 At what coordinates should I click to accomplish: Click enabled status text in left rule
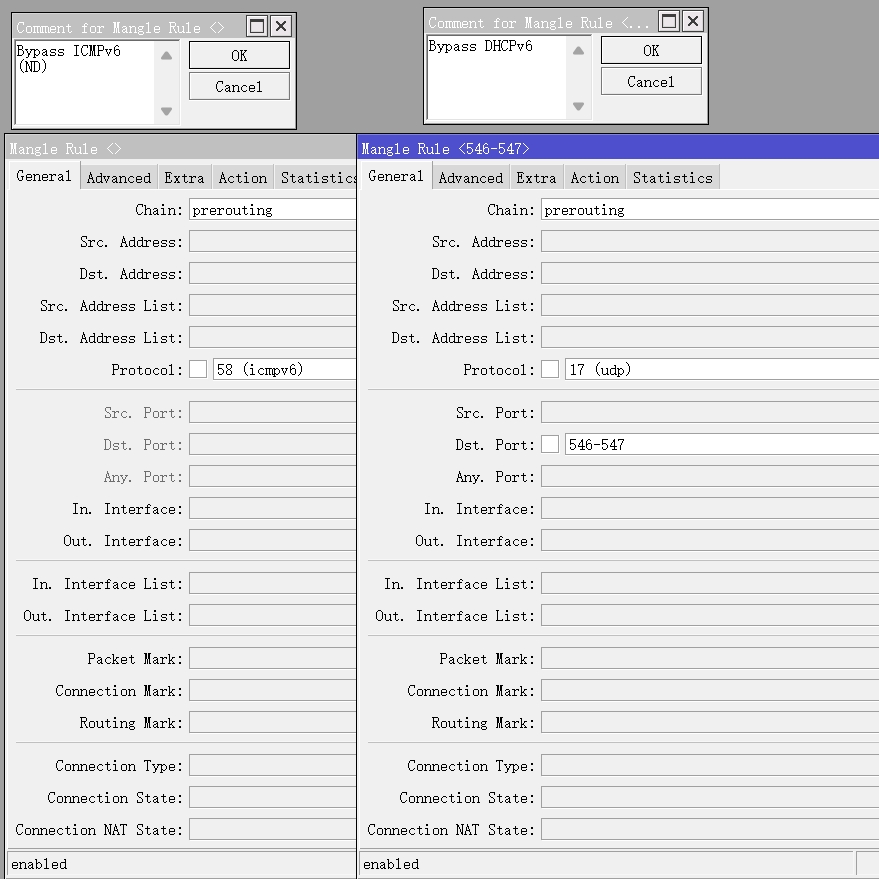point(39,864)
